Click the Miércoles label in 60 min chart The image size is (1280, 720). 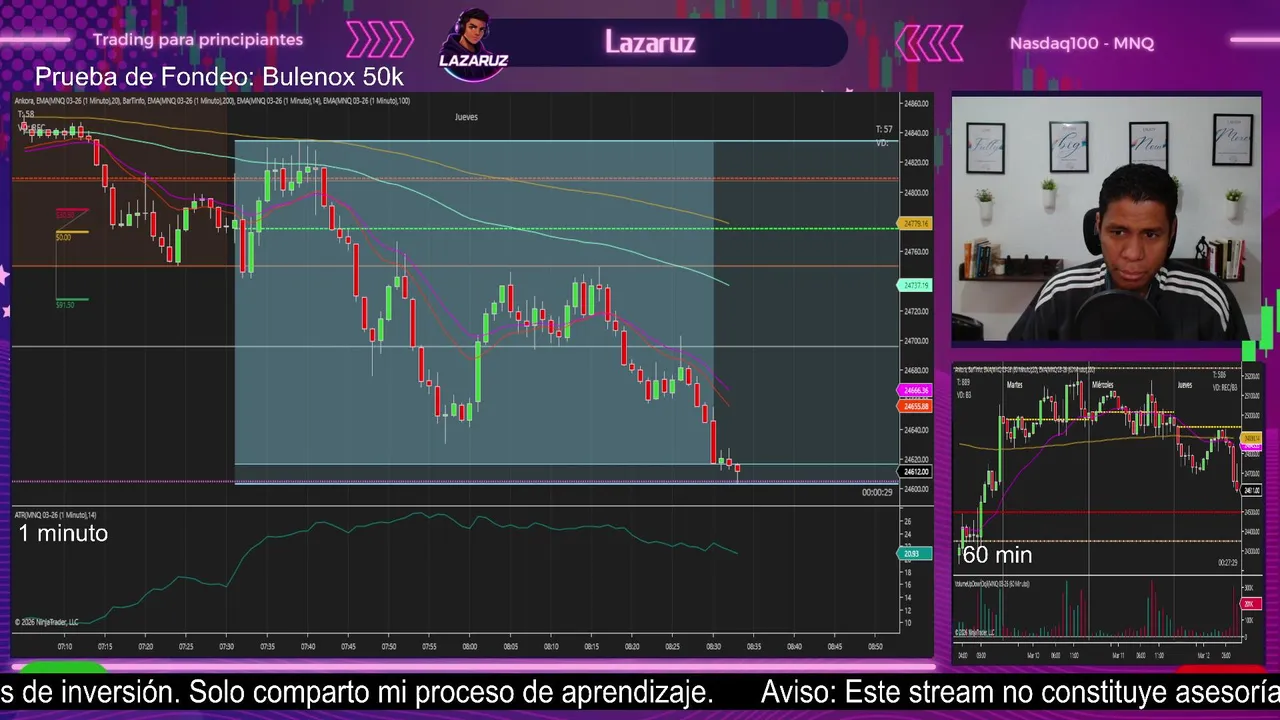pos(1103,385)
